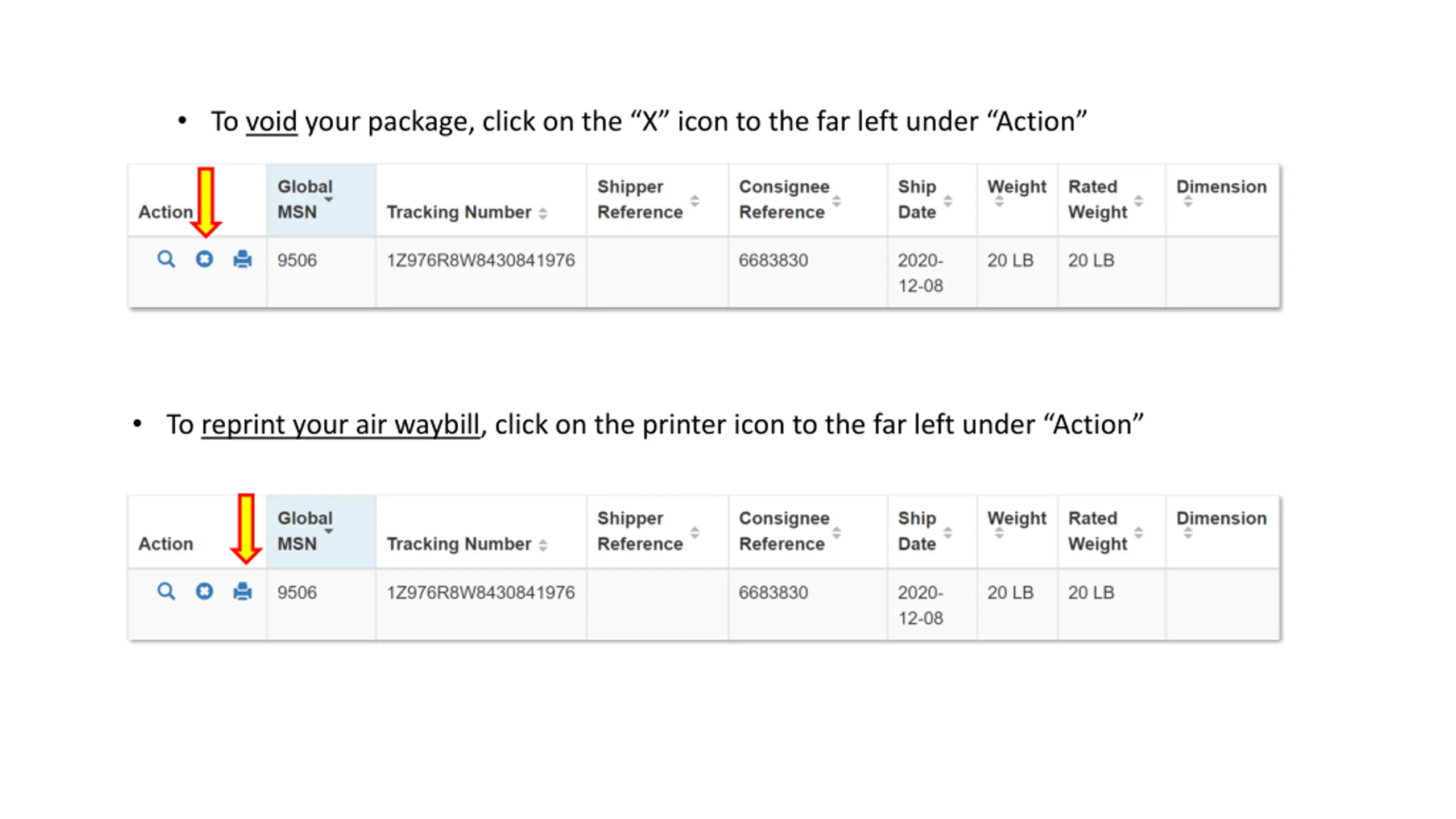
Task: Click the Action column header in the lower table
Action: click(x=166, y=544)
